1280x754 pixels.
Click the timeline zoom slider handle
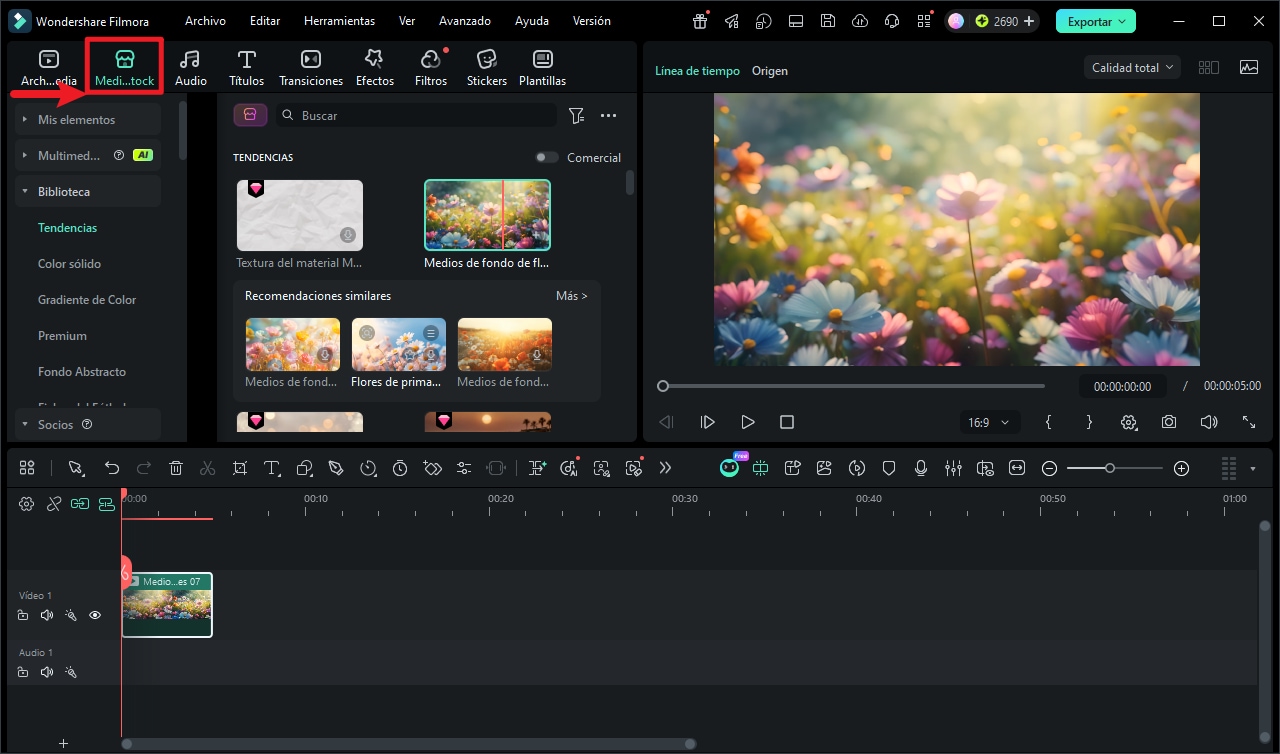click(1110, 468)
